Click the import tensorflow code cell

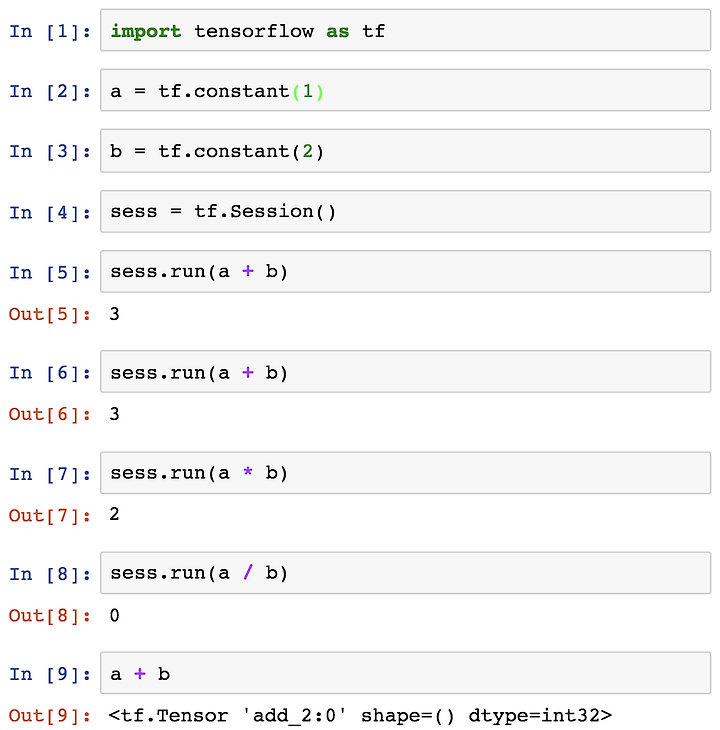click(405, 30)
